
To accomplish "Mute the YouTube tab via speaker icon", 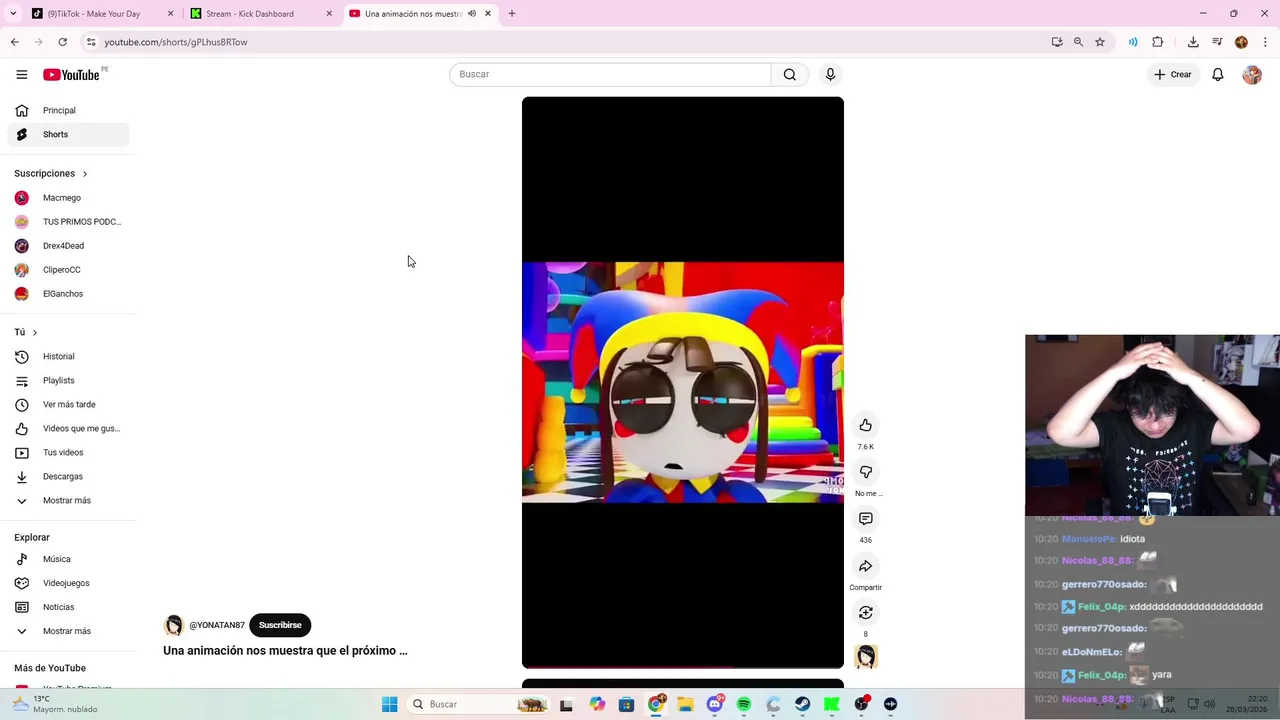I will [x=472, y=14].
